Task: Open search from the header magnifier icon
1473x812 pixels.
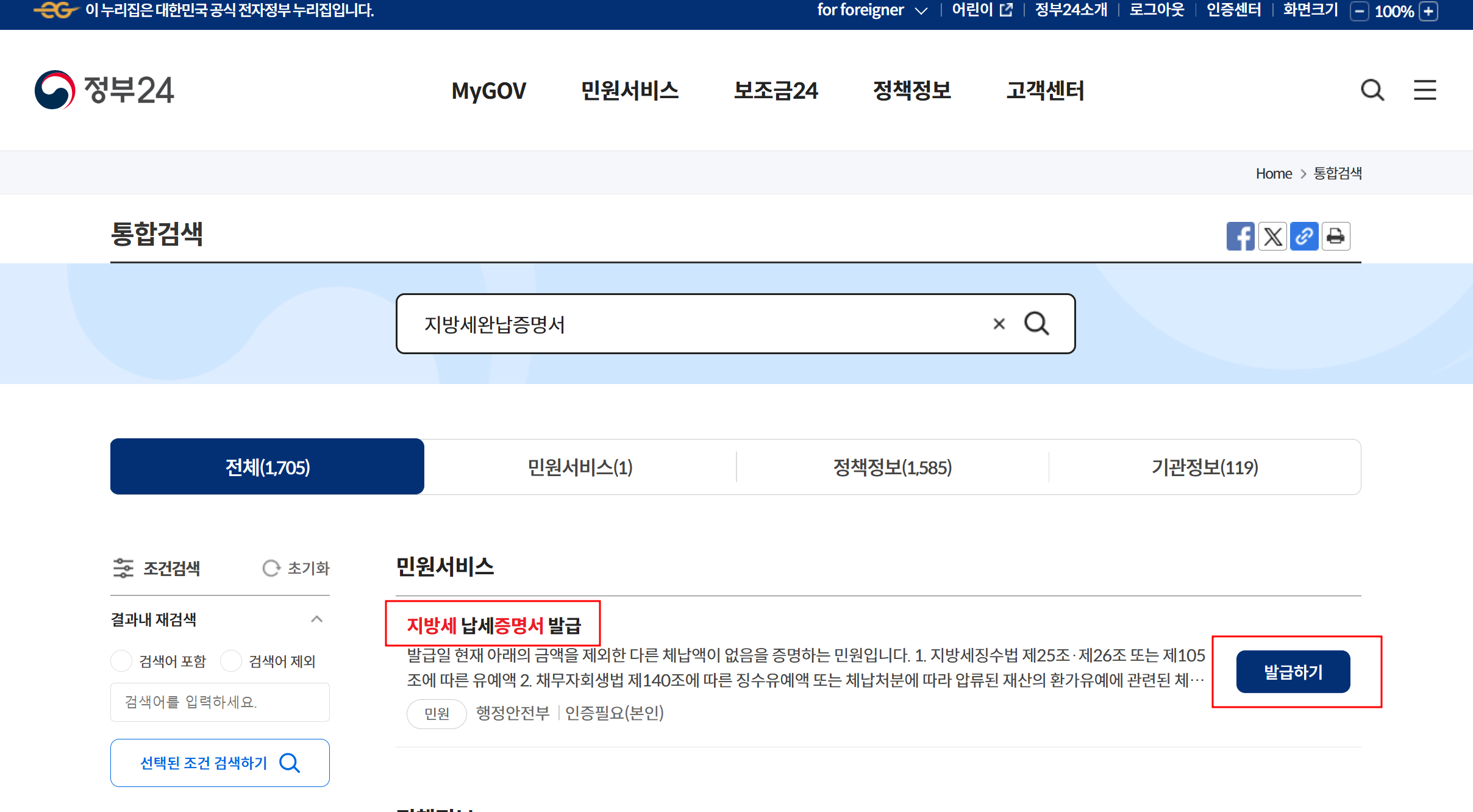Action: coord(1372,90)
